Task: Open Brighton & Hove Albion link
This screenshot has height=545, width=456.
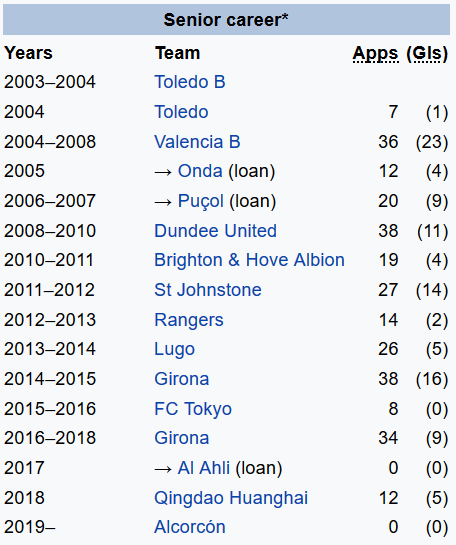Action: tap(249, 260)
